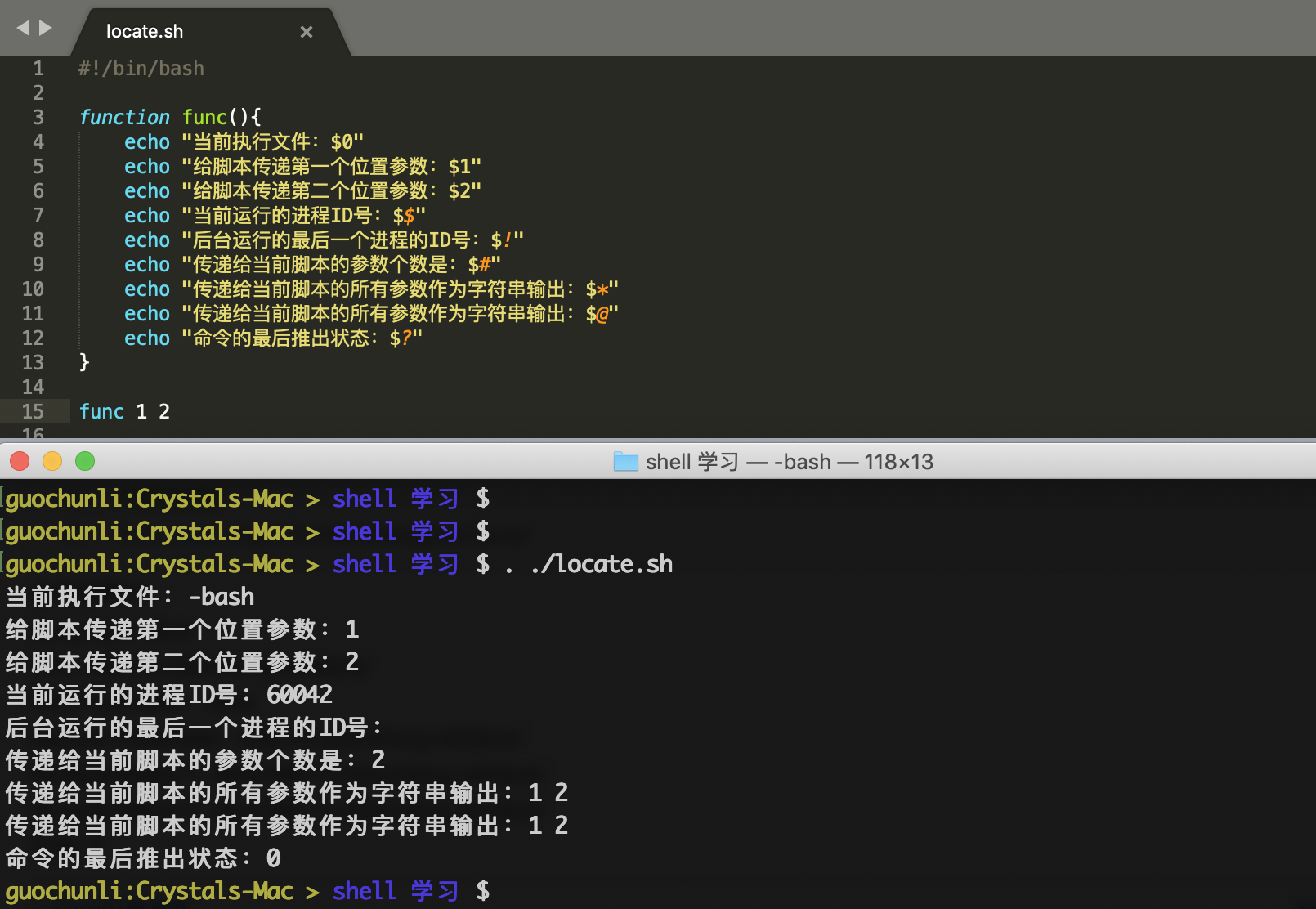Click line number 3 in the gutter
1316x909 pixels.
[38, 117]
